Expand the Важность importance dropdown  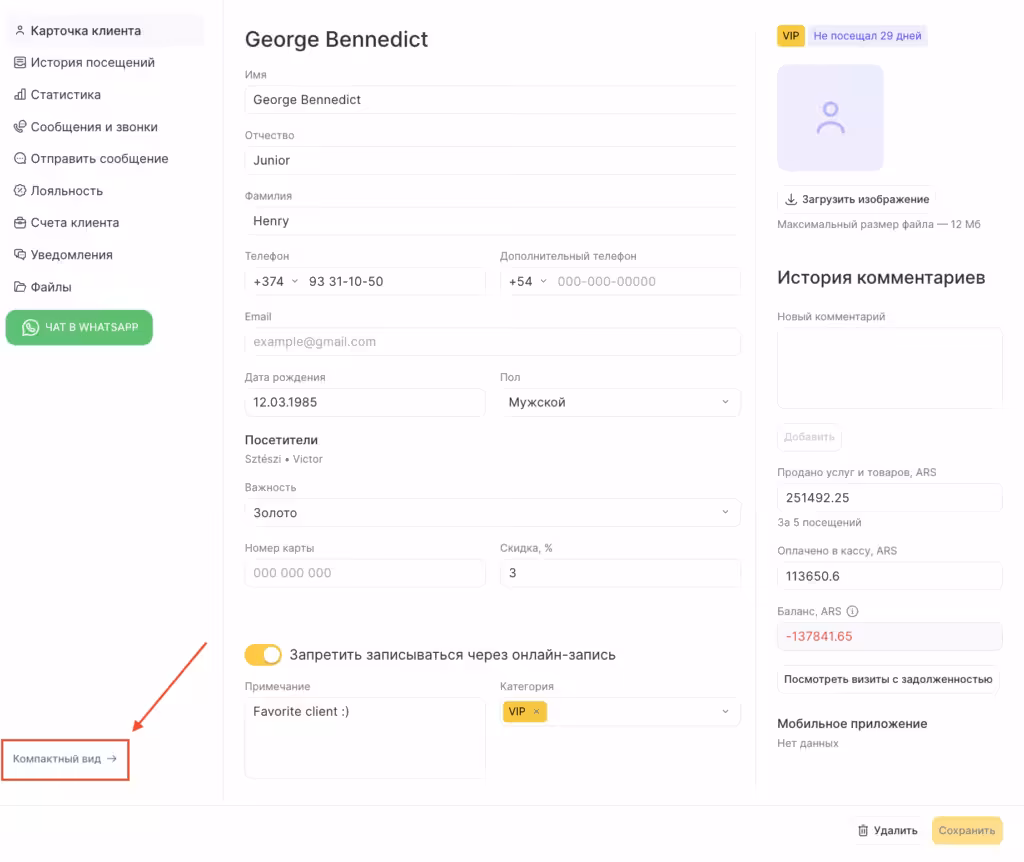click(x=492, y=512)
